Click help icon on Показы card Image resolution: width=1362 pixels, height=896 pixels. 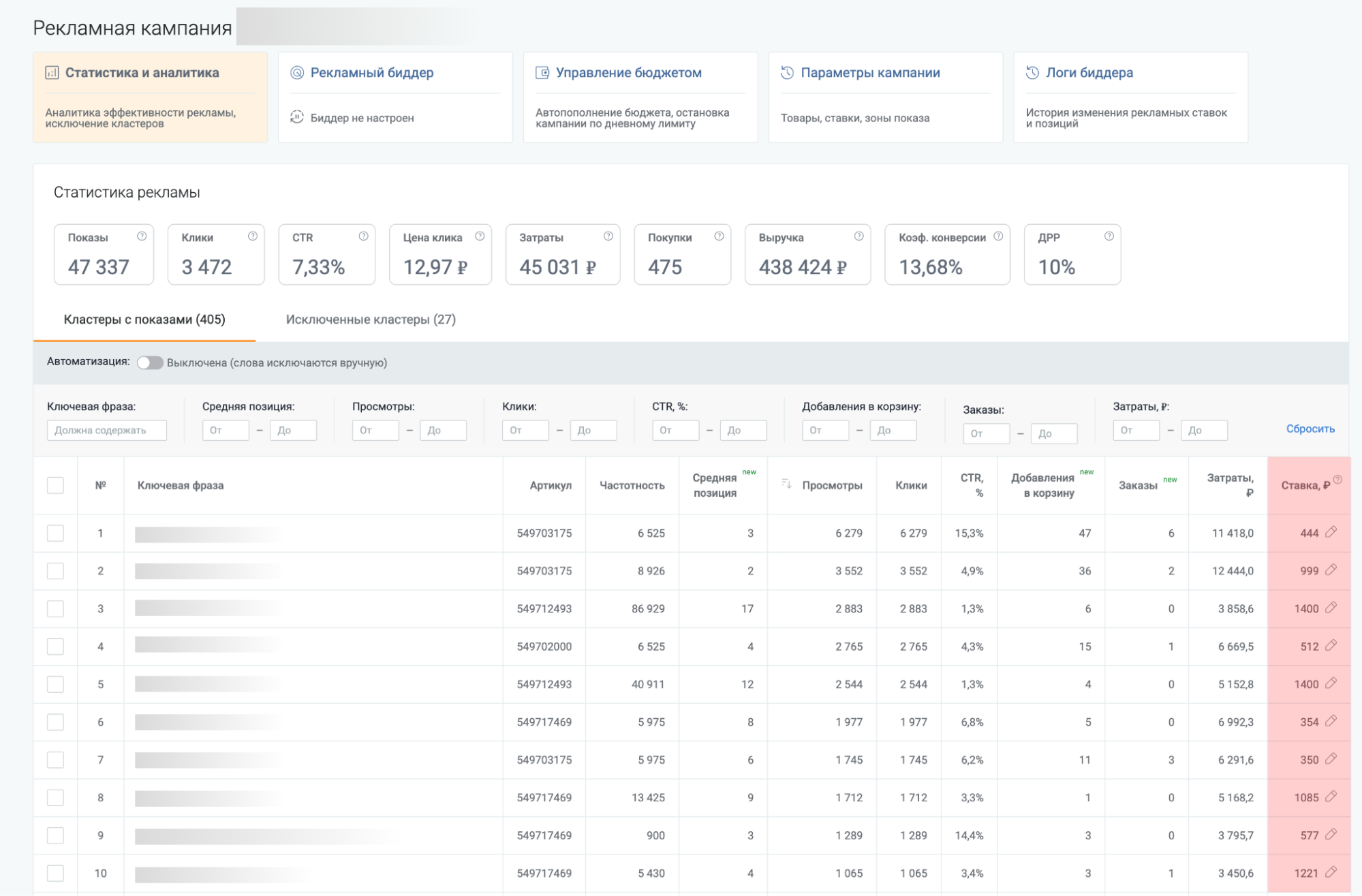point(142,236)
